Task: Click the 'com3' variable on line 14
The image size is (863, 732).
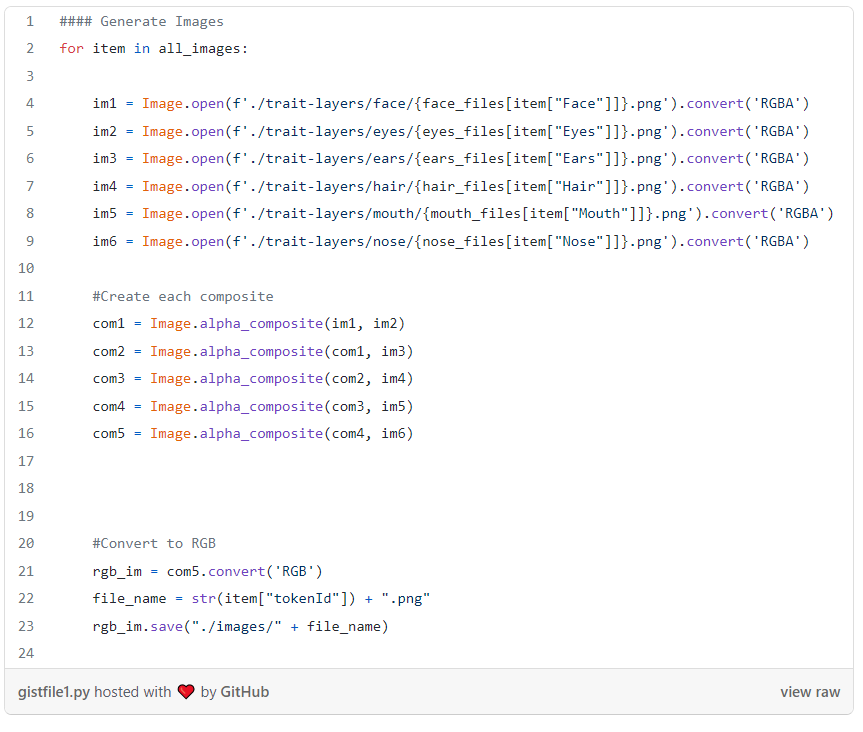Action: tap(109, 379)
